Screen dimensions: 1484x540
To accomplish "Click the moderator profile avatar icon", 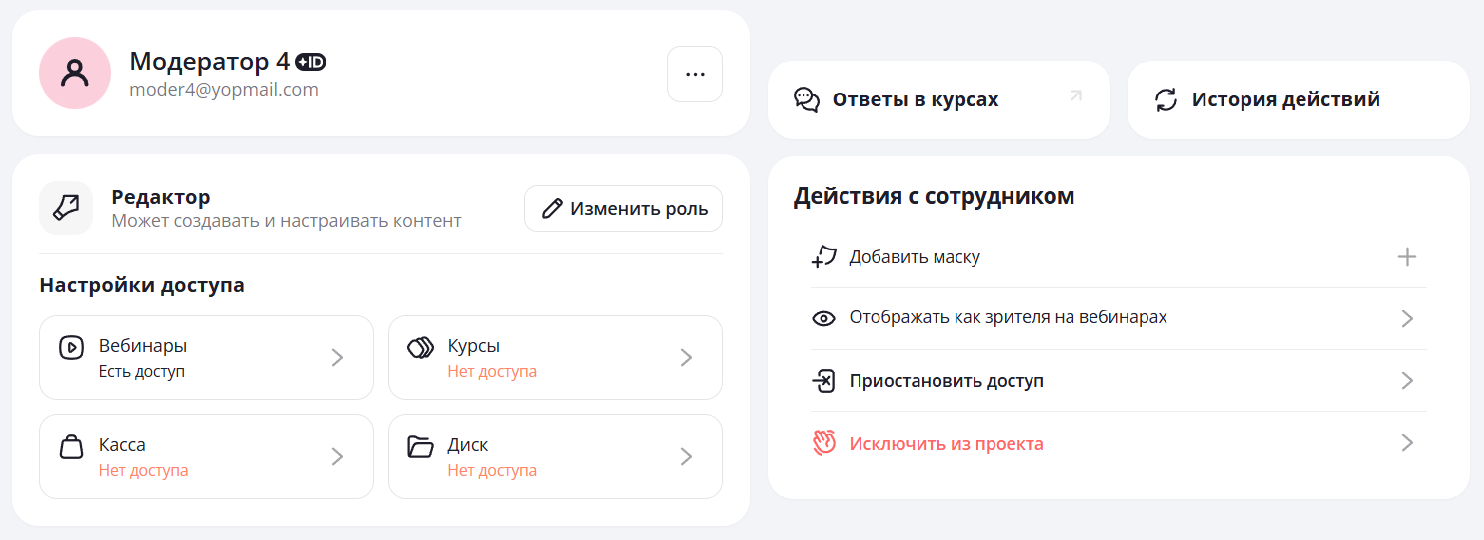I will 75,73.
